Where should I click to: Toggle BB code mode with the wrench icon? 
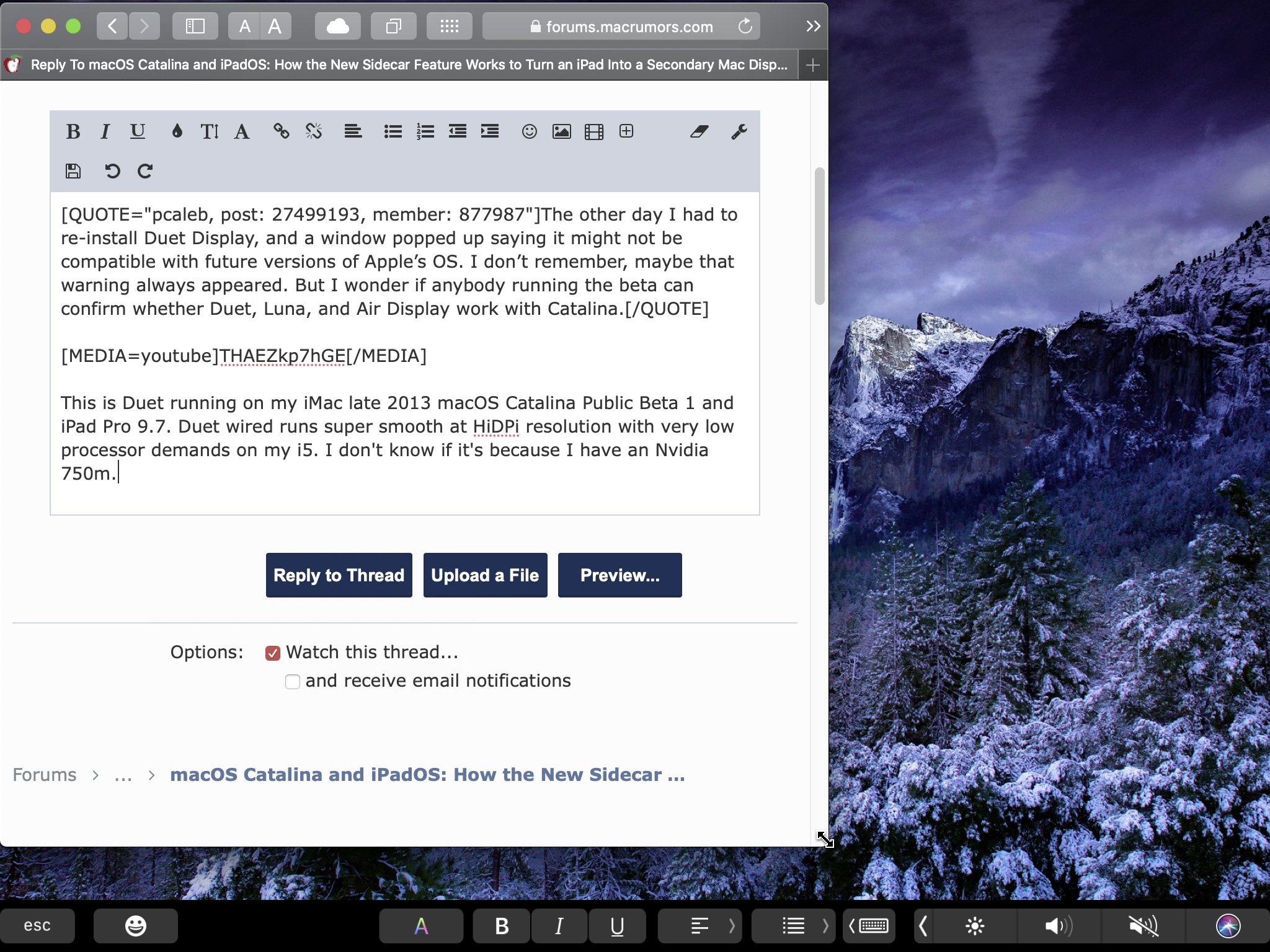click(739, 131)
